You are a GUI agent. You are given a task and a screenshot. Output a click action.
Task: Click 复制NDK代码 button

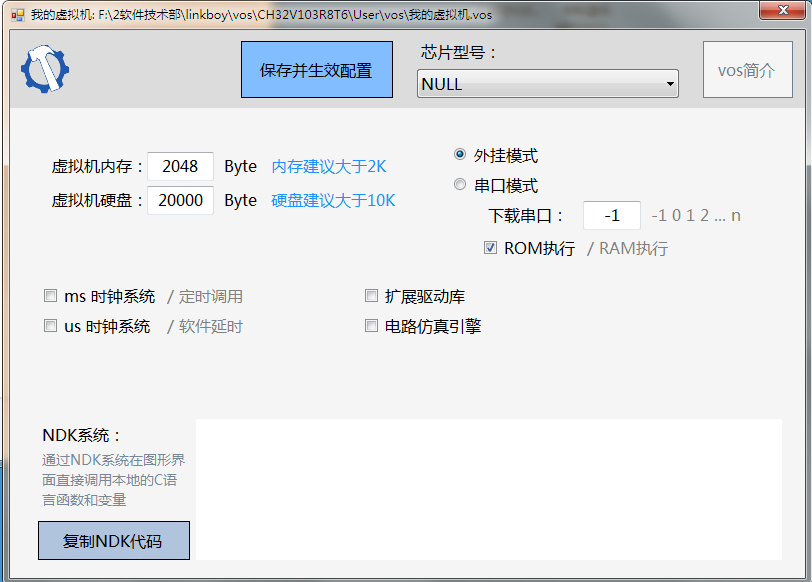113,540
